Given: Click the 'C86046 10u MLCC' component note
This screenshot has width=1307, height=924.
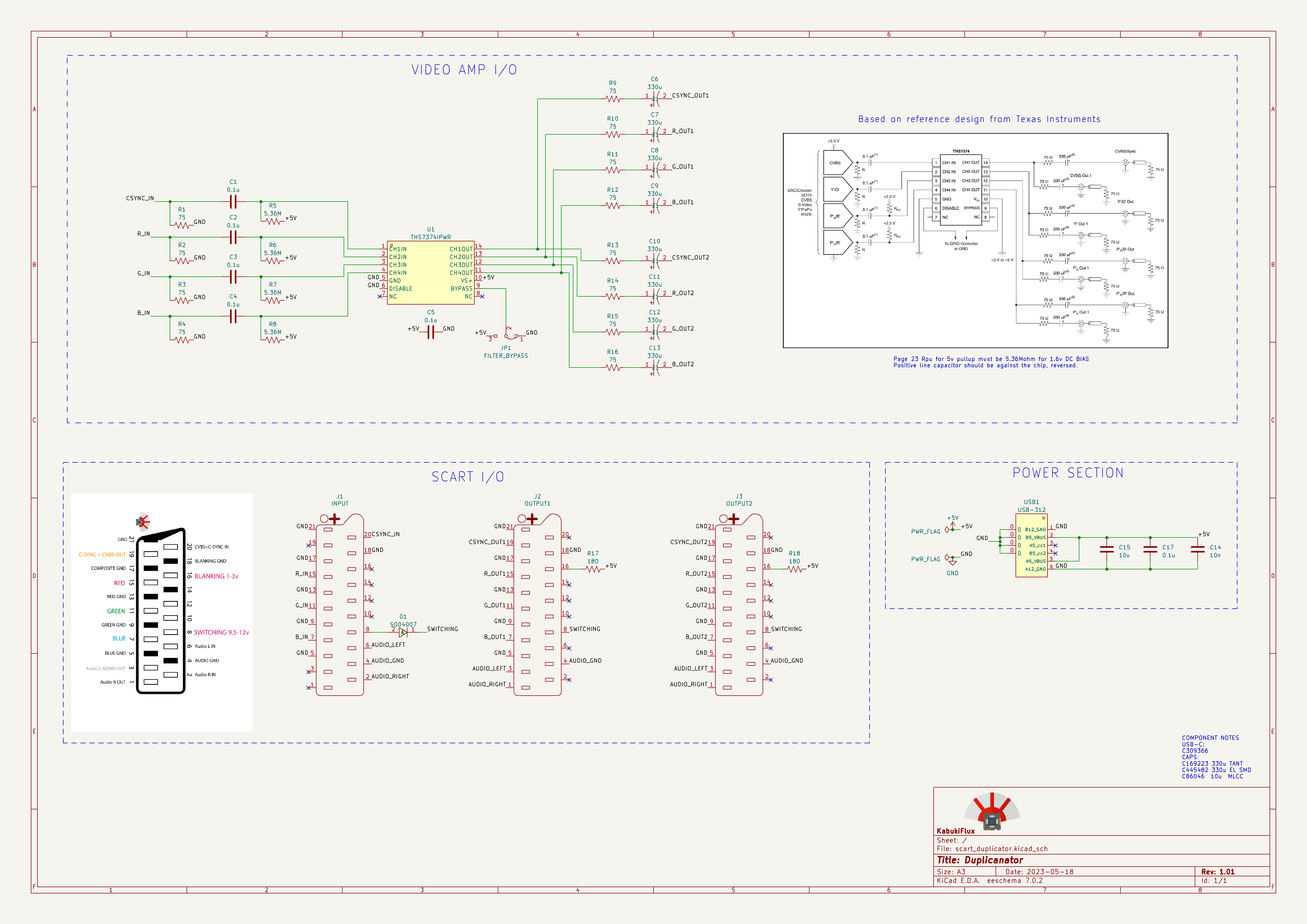Looking at the screenshot, I should (1212, 776).
